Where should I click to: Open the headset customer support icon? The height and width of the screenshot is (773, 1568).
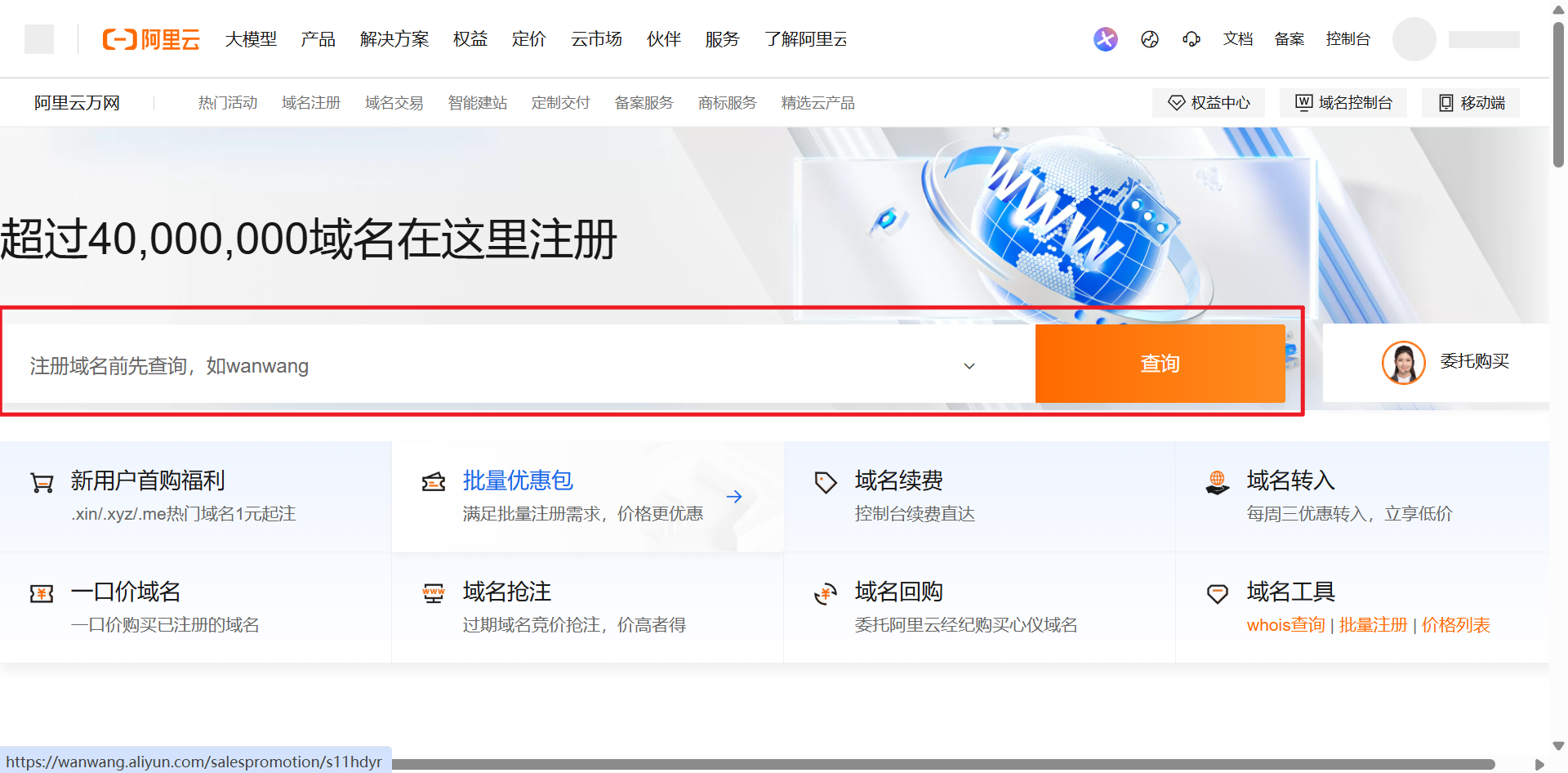[x=1192, y=39]
